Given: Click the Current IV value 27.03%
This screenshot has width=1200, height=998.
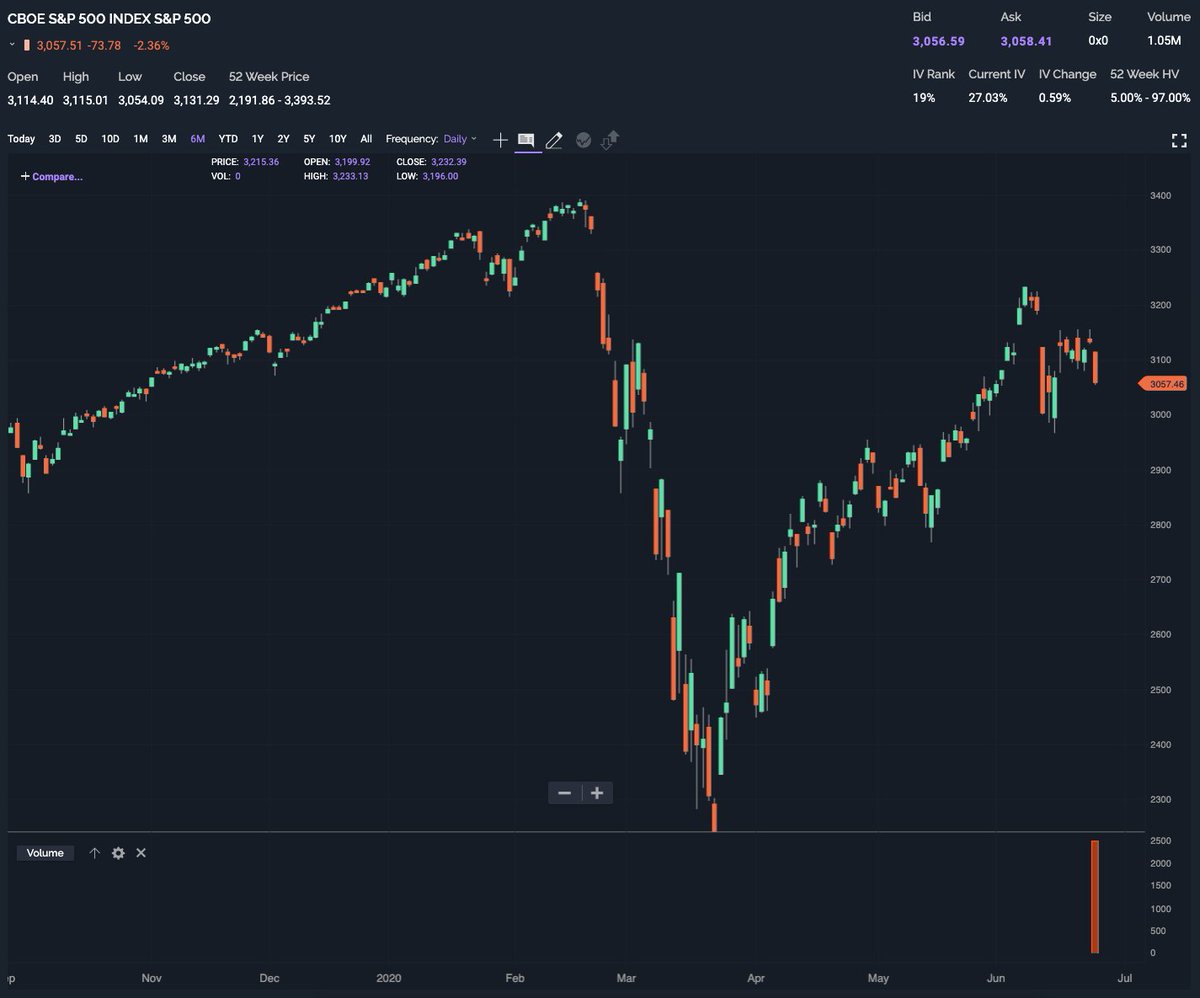Looking at the screenshot, I should [x=988, y=98].
